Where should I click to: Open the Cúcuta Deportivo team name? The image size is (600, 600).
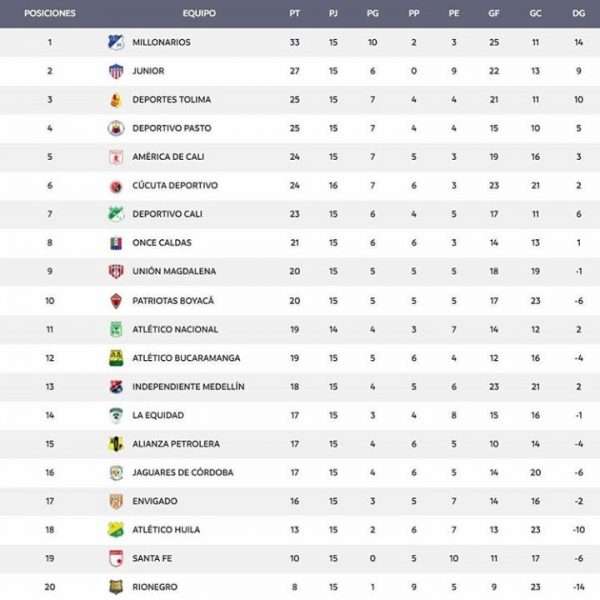175,186
